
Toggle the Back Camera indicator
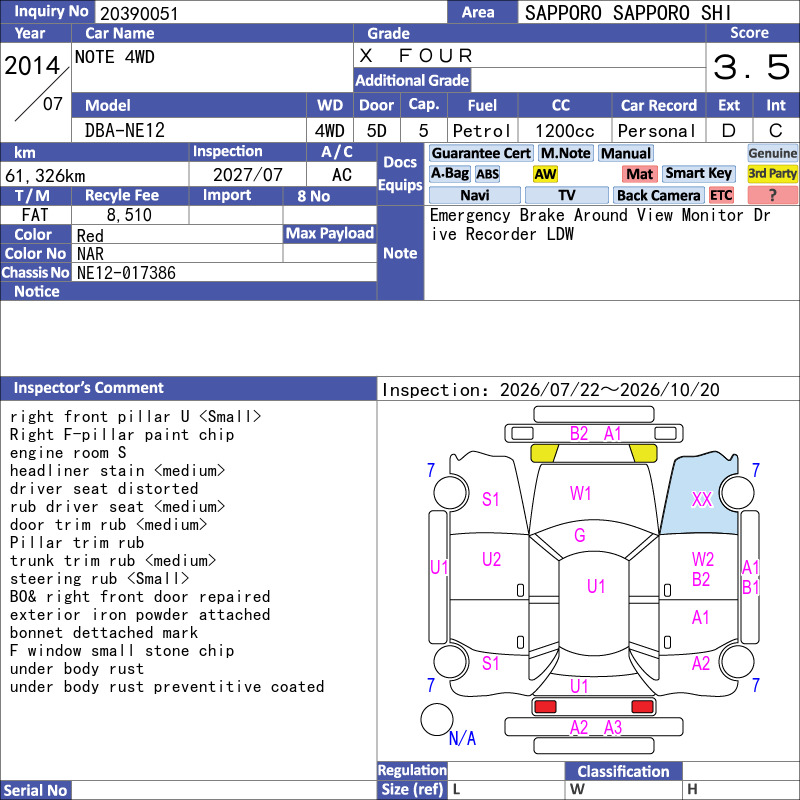click(x=659, y=195)
